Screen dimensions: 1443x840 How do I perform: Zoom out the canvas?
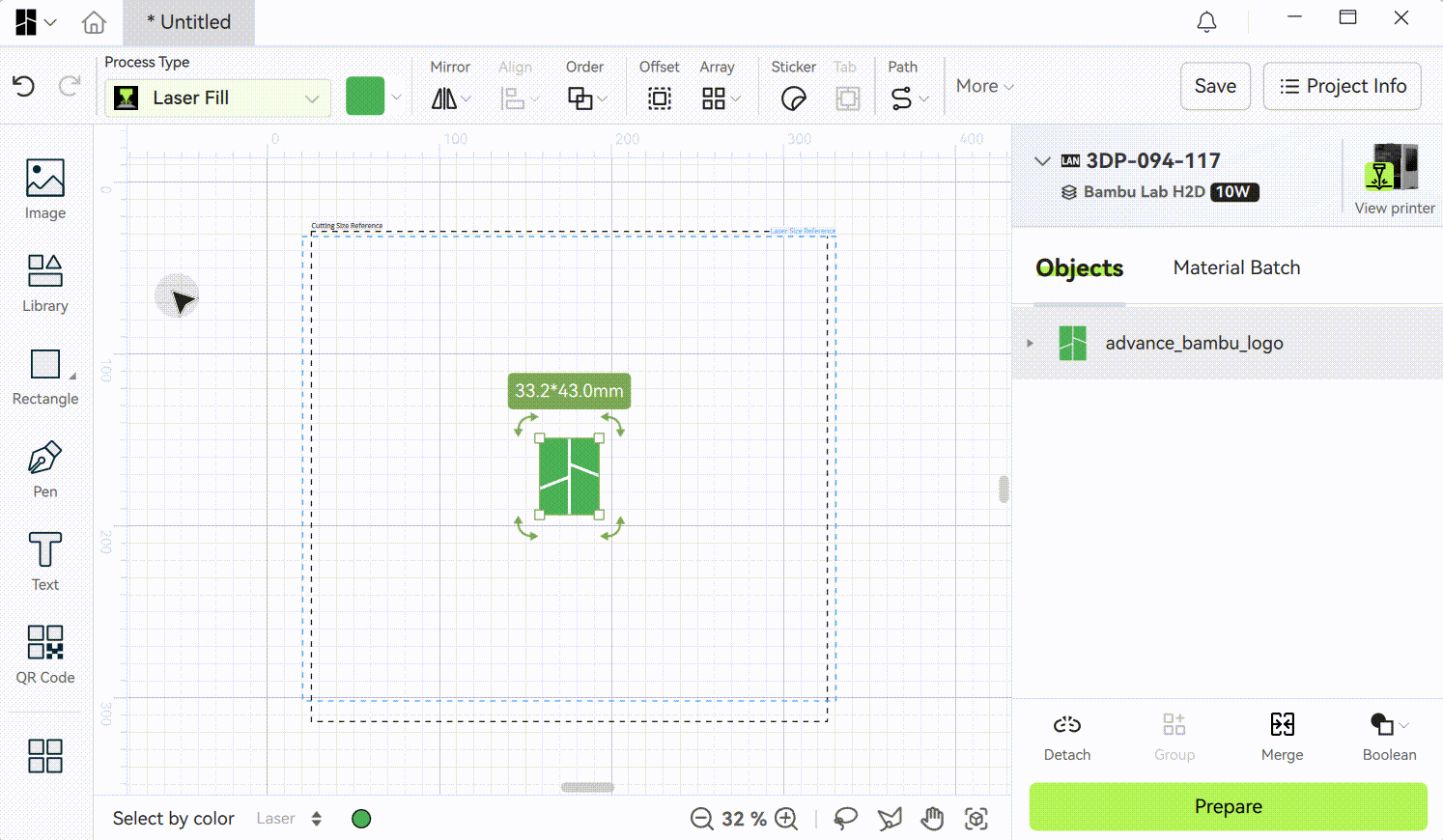[x=702, y=819]
